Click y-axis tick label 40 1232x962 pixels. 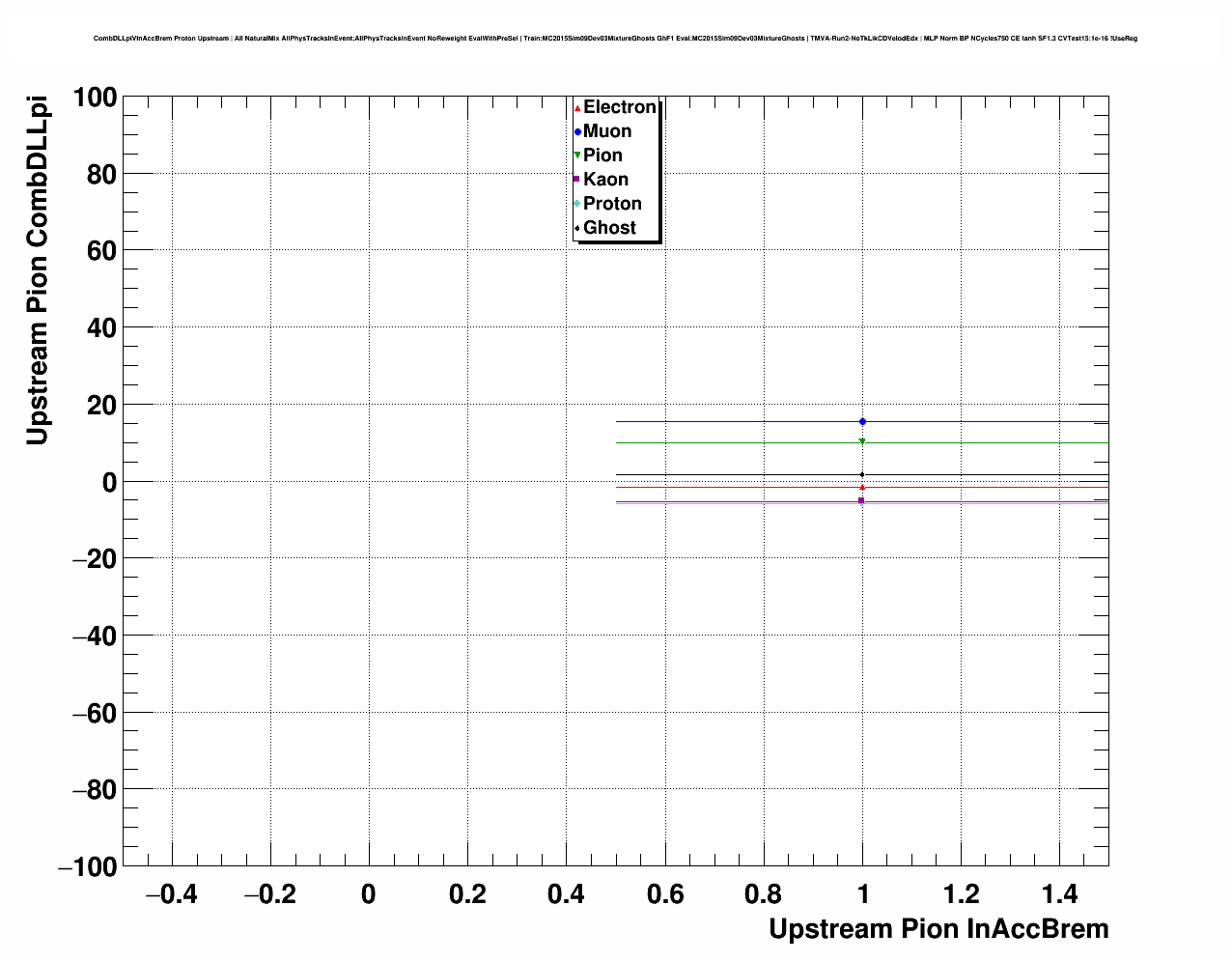coord(100,328)
